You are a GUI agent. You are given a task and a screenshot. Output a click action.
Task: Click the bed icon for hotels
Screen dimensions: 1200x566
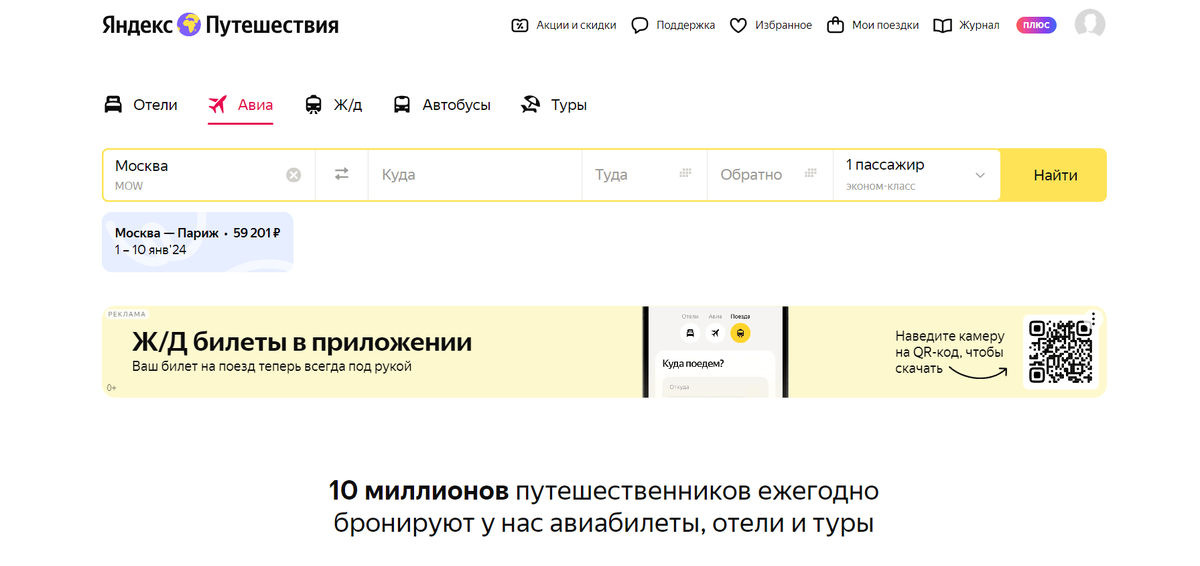point(114,105)
